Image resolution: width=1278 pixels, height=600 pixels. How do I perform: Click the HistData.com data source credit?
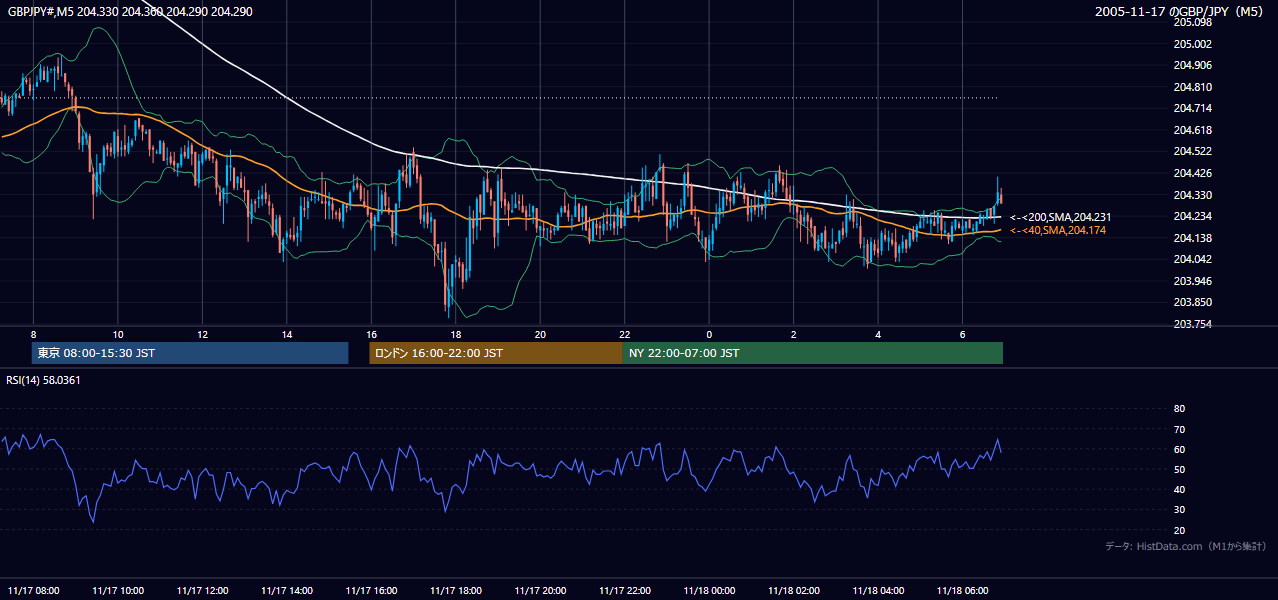pos(1185,546)
